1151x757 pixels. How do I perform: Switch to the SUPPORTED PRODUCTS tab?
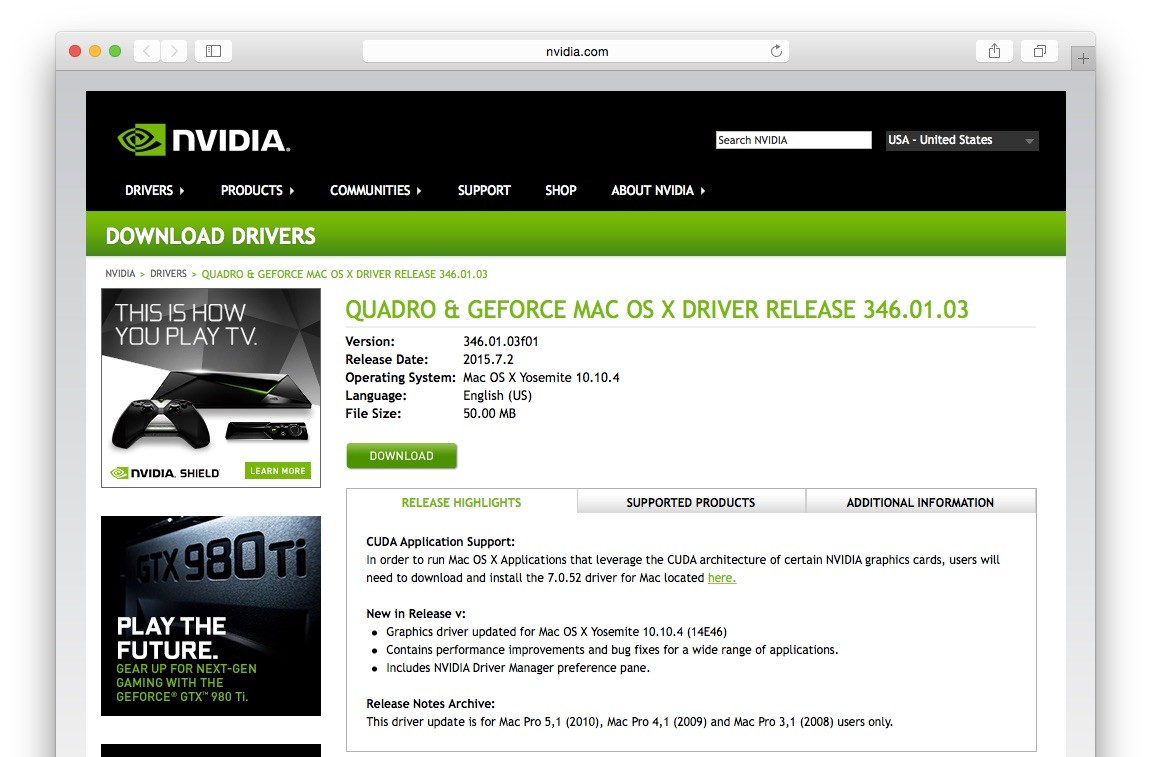(x=691, y=502)
